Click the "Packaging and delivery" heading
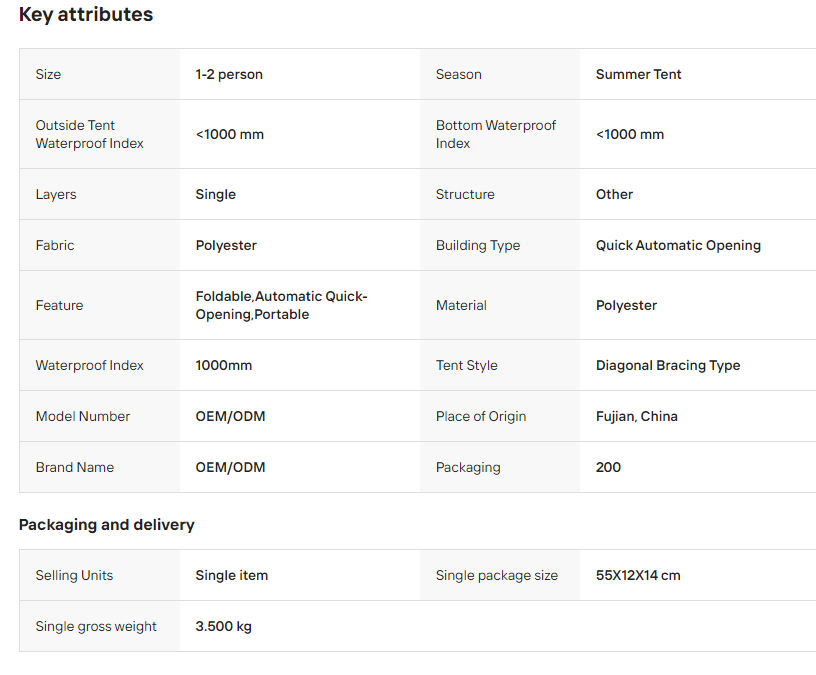 [x=107, y=525]
